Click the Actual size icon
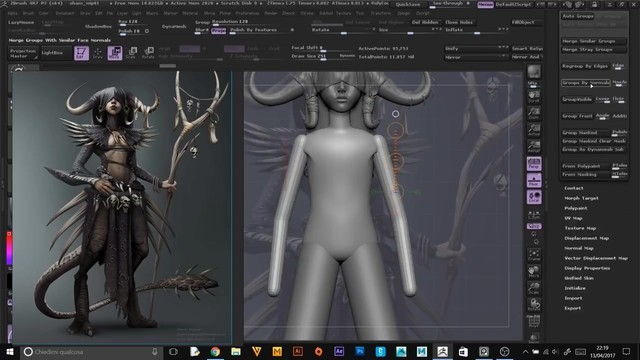Viewport: 640px width, 360px height. tap(534, 130)
